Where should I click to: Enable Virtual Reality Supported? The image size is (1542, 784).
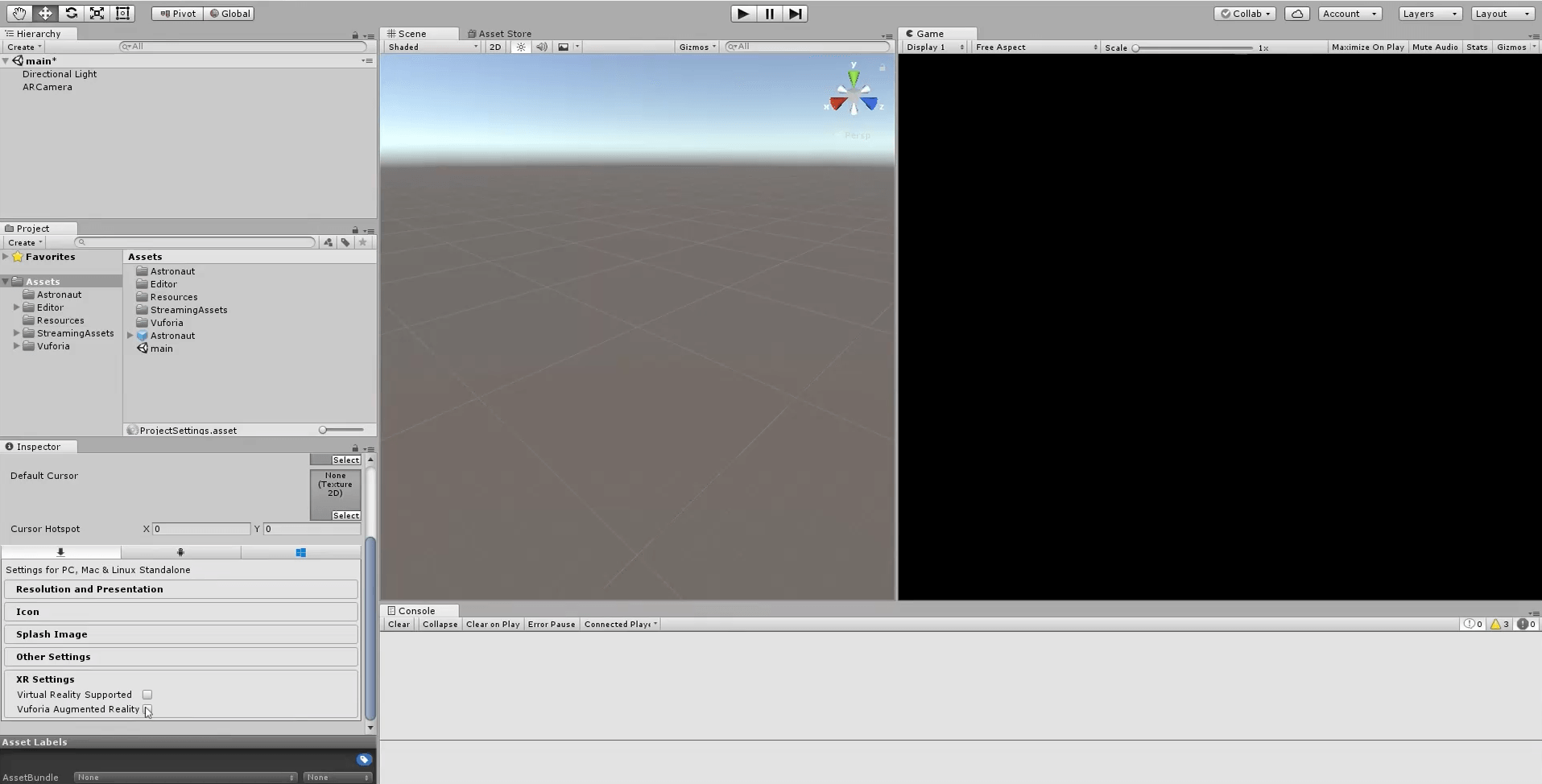coord(147,694)
